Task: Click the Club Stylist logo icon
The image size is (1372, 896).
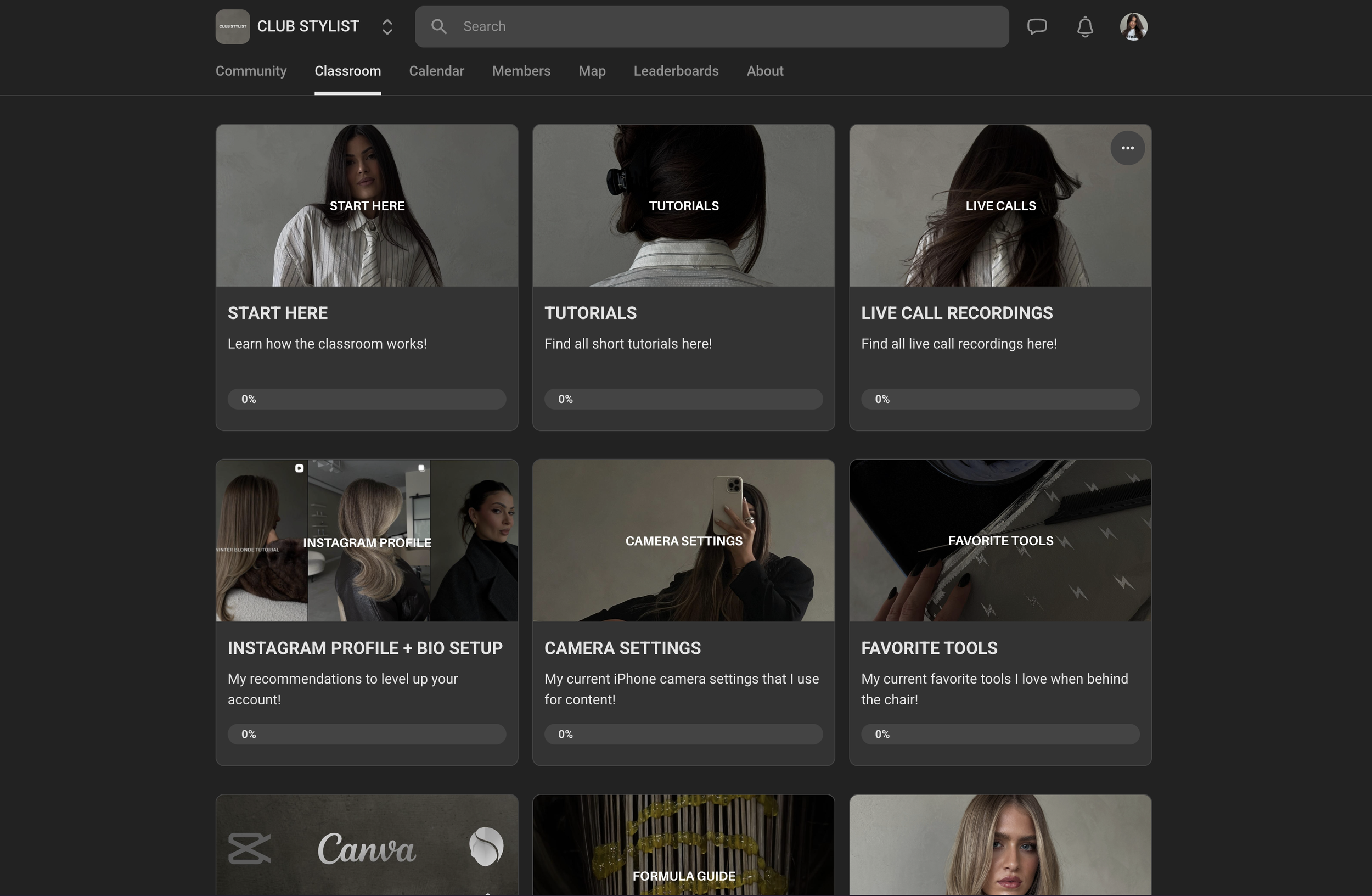Action: 232,26
